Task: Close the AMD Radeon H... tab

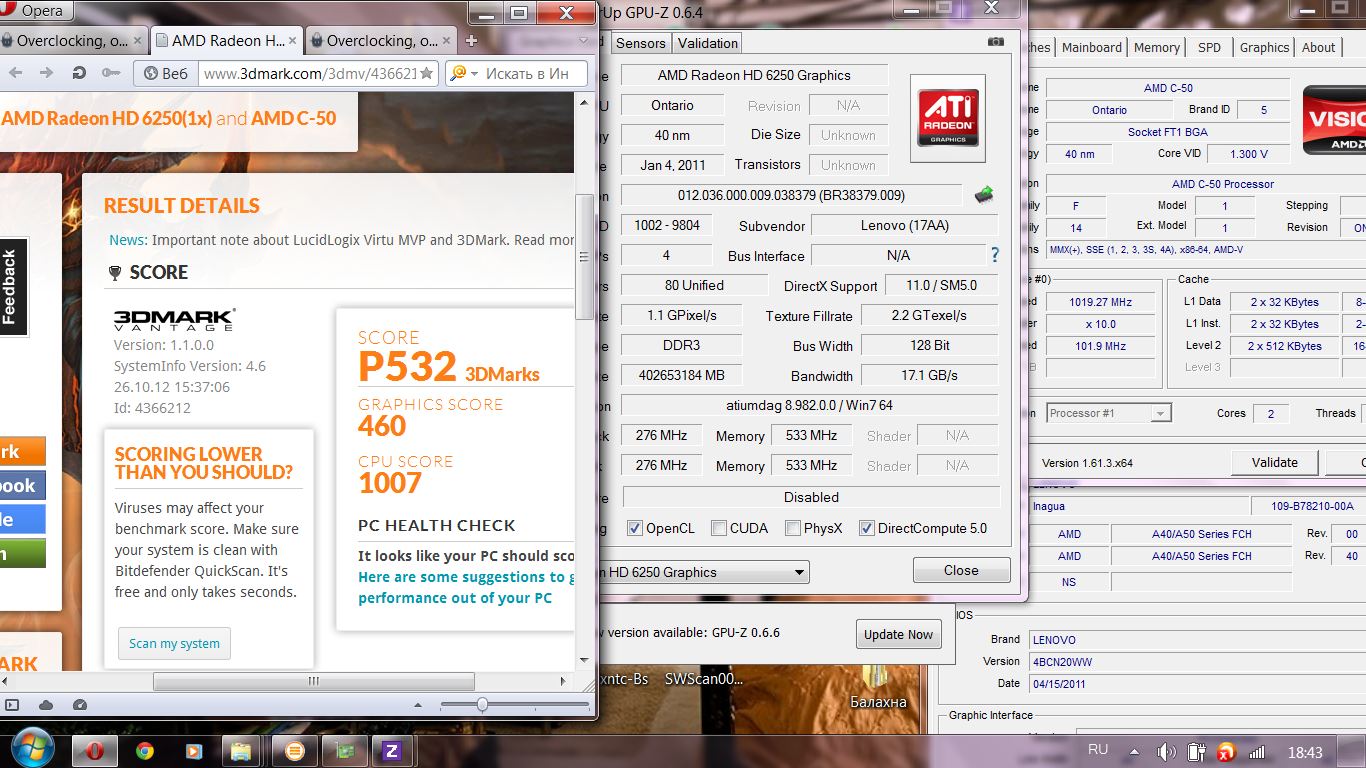Action: pos(295,41)
